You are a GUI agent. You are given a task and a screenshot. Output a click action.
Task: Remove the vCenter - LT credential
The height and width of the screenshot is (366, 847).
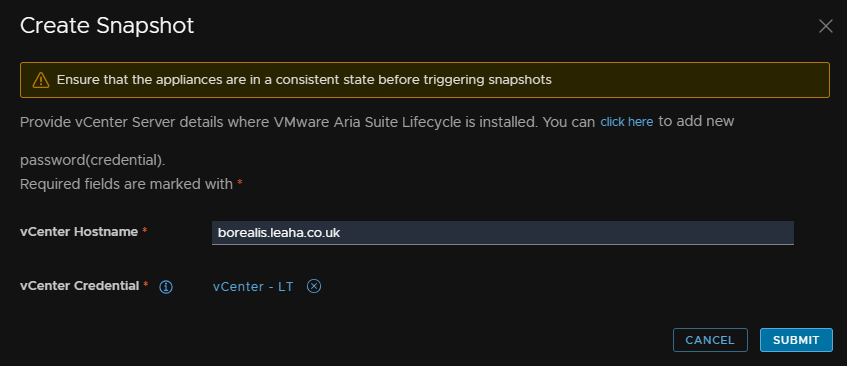click(314, 286)
